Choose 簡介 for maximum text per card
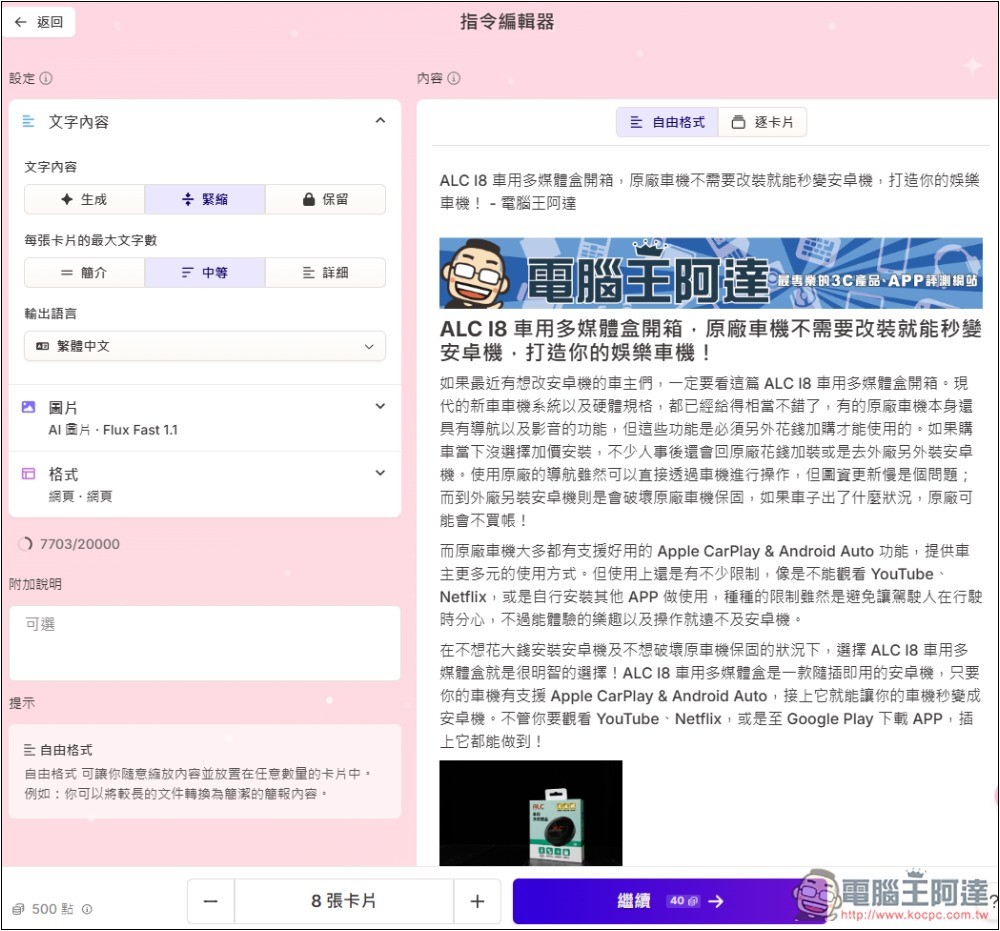The image size is (1000, 931). coord(84,272)
